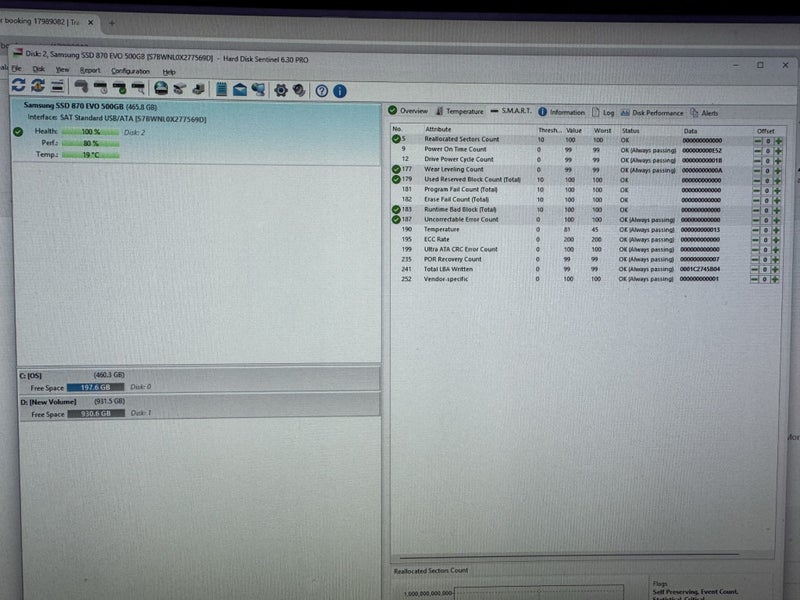Decrease offset for ECC Rate row
Image resolution: width=800 pixels, height=600 pixels.
pos(756,240)
